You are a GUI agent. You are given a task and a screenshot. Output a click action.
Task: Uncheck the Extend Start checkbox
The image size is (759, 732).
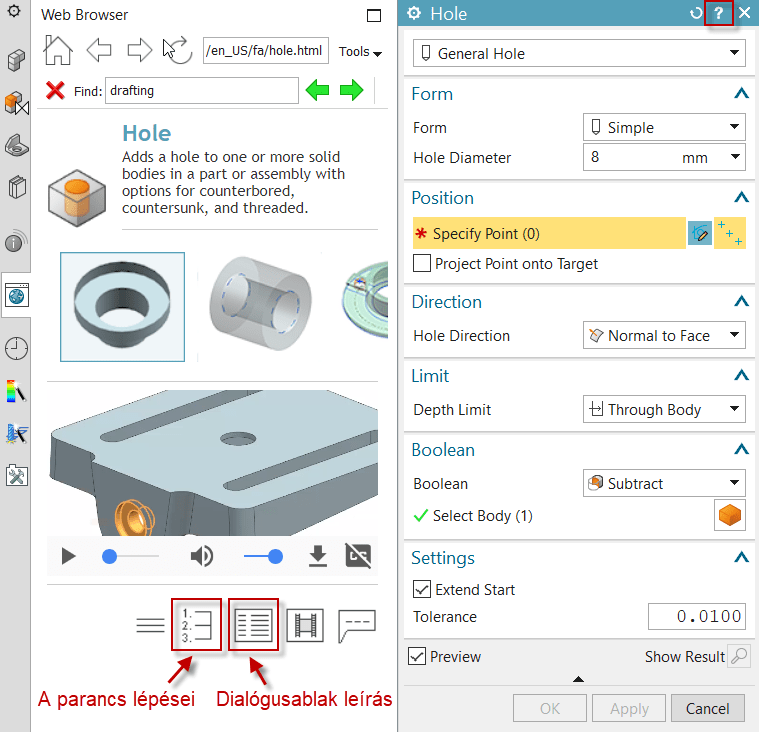422,589
